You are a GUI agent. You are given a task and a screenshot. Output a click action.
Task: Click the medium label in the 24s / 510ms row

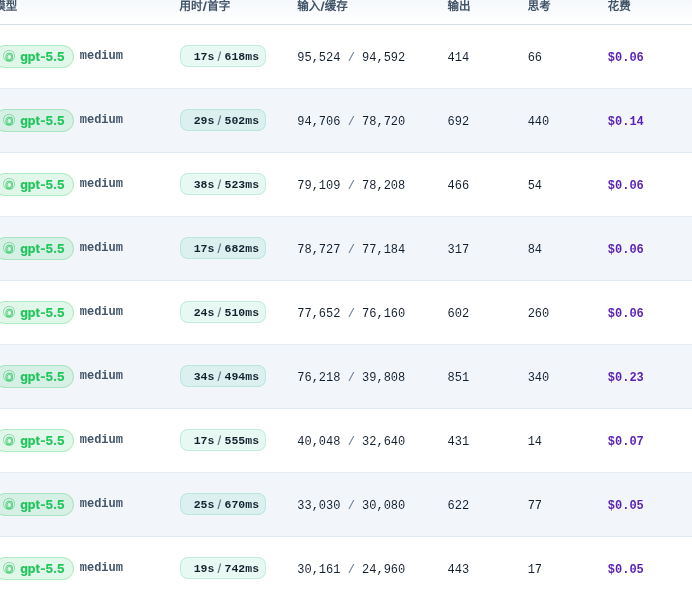101,311
